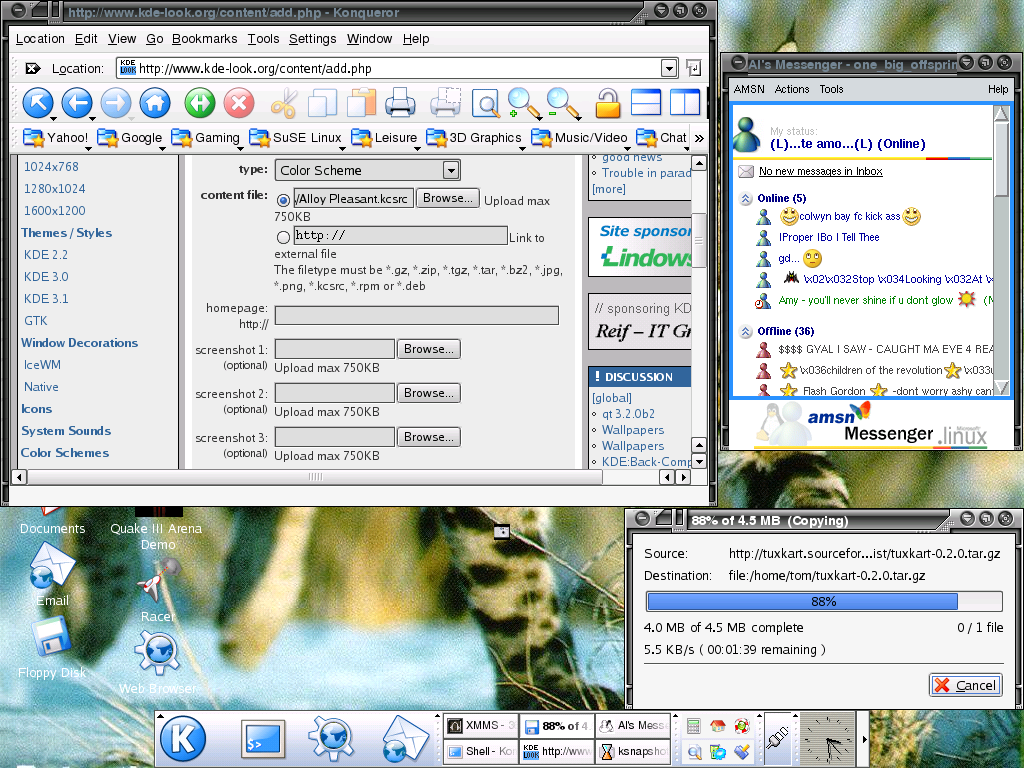Open the Settings menu in Konqueror

pos(312,39)
